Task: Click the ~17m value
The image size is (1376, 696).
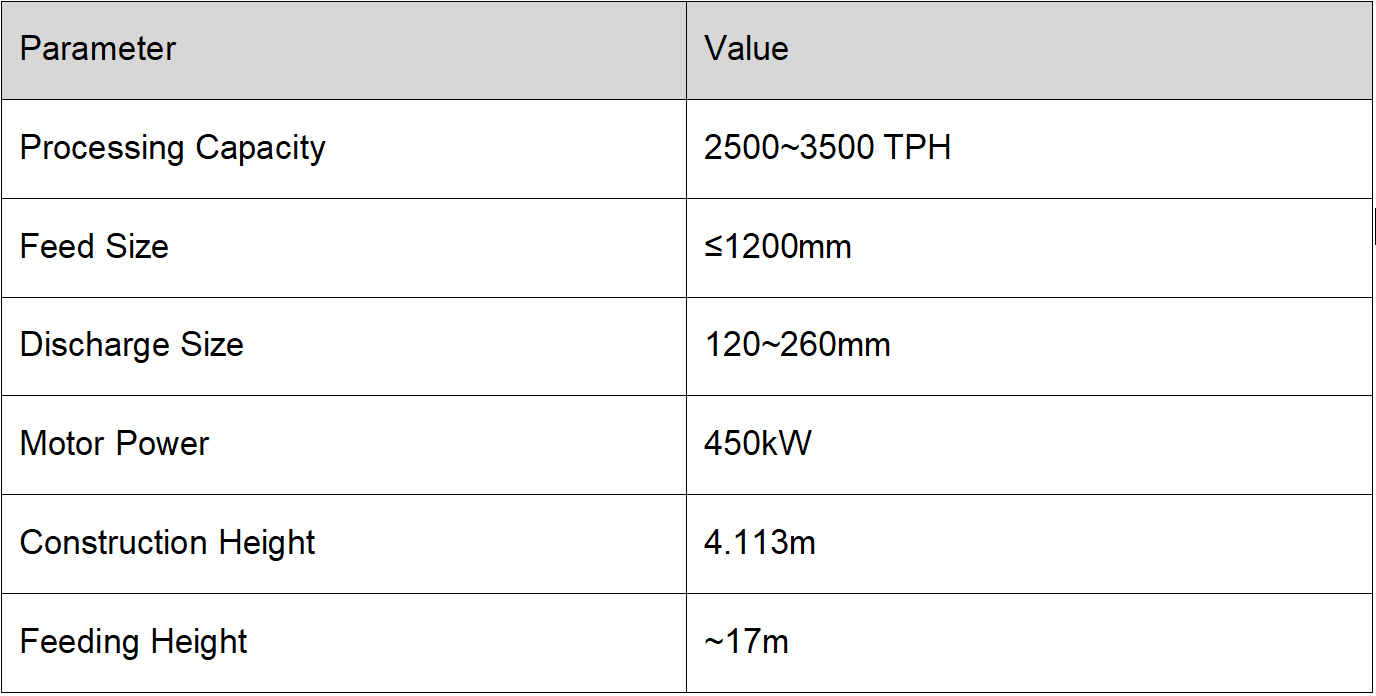Action: pos(746,642)
